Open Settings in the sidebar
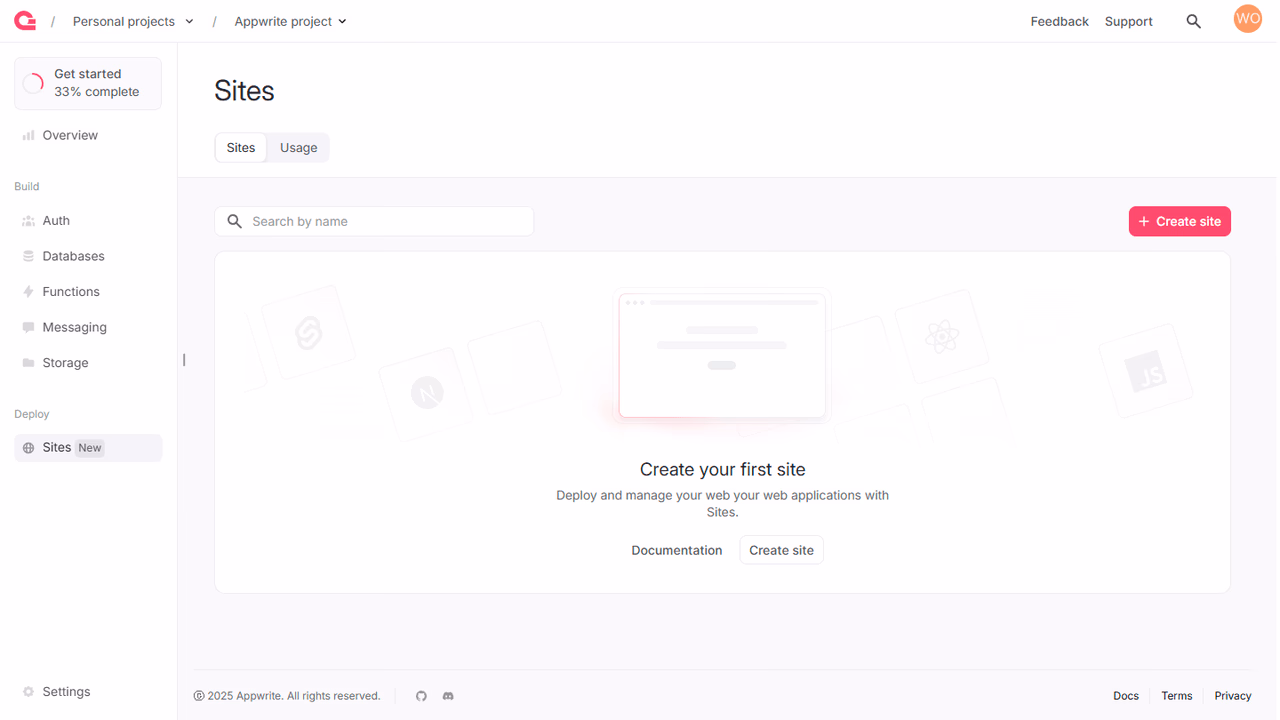This screenshot has height=720, width=1280. pyautogui.click(x=88, y=692)
